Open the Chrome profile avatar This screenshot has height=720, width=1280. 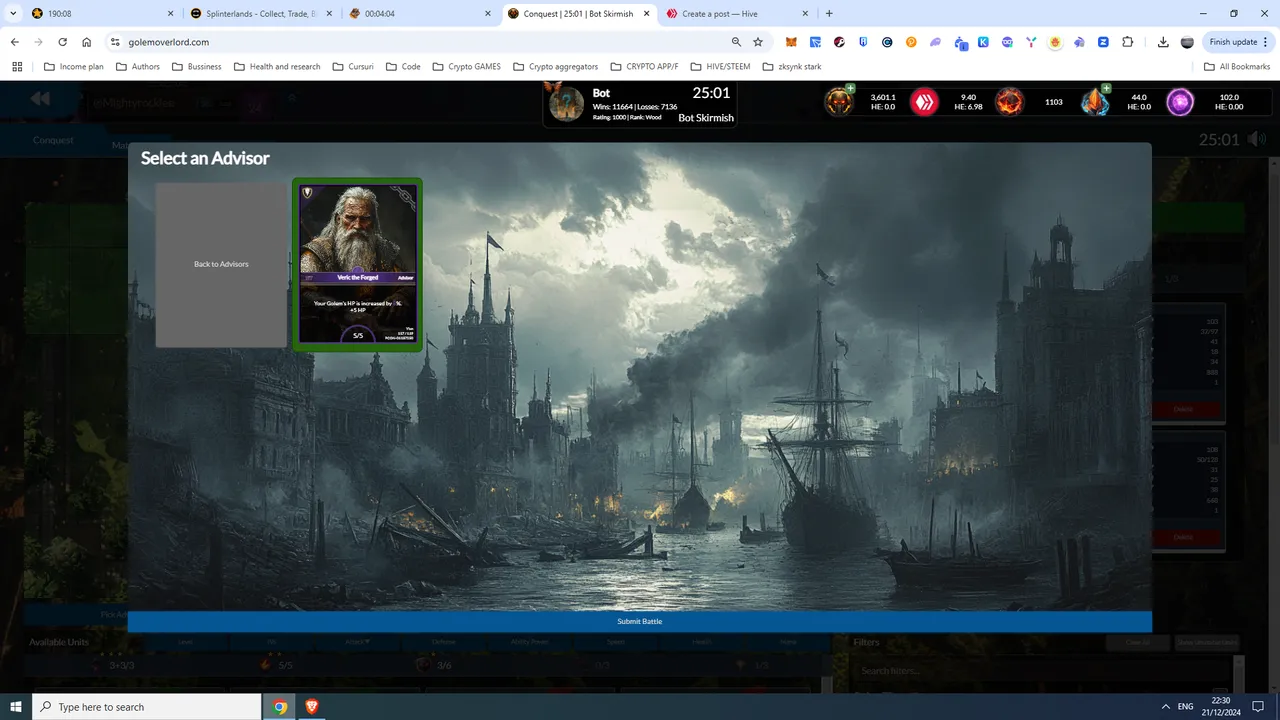tap(1187, 43)
